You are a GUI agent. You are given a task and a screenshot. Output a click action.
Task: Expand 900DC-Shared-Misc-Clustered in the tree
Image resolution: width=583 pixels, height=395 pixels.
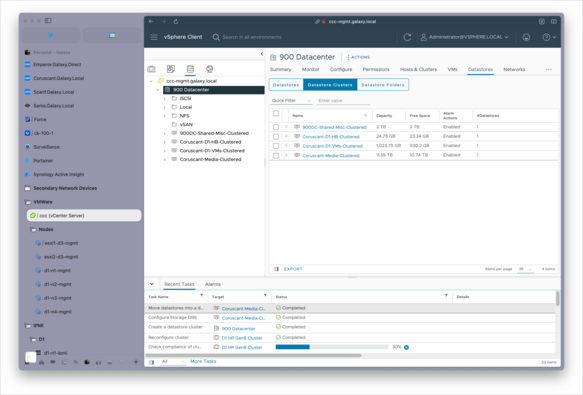click(164, 133)
